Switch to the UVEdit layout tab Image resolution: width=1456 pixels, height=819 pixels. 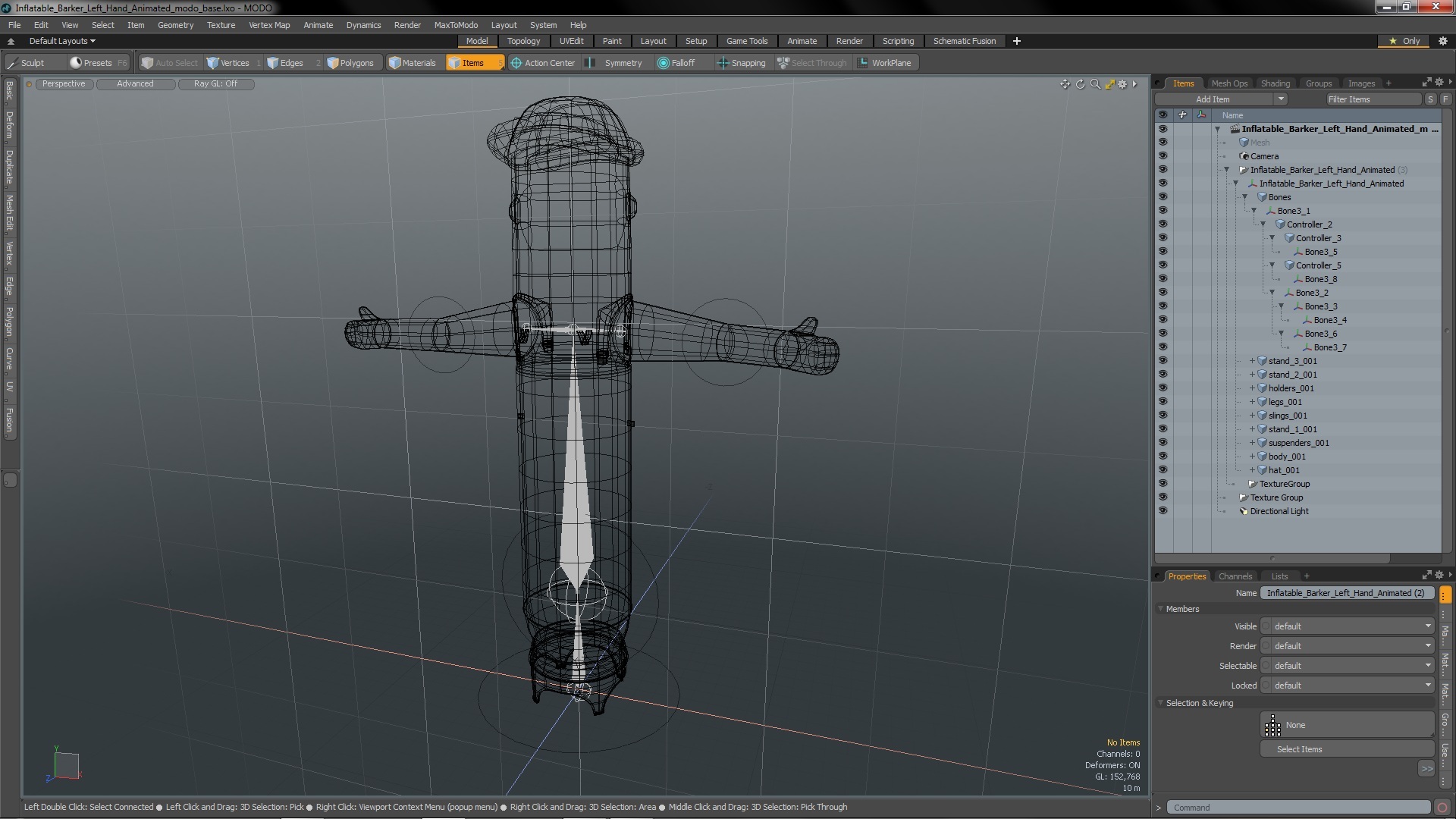571,41
